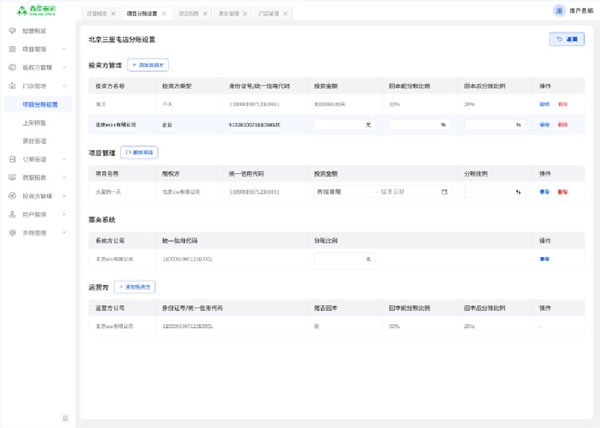Click the 数据报表 sidebar icon

(x=12, y=177)
